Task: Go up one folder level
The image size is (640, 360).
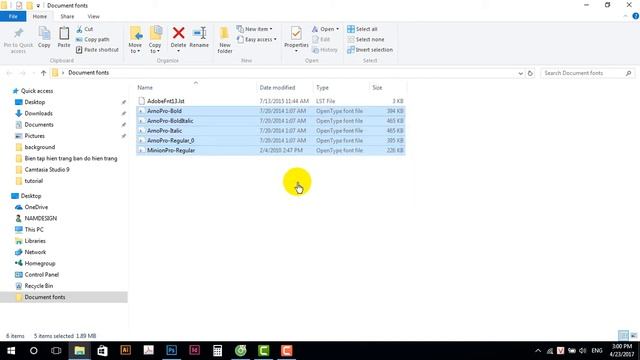Action: click(x=43, y=73)
